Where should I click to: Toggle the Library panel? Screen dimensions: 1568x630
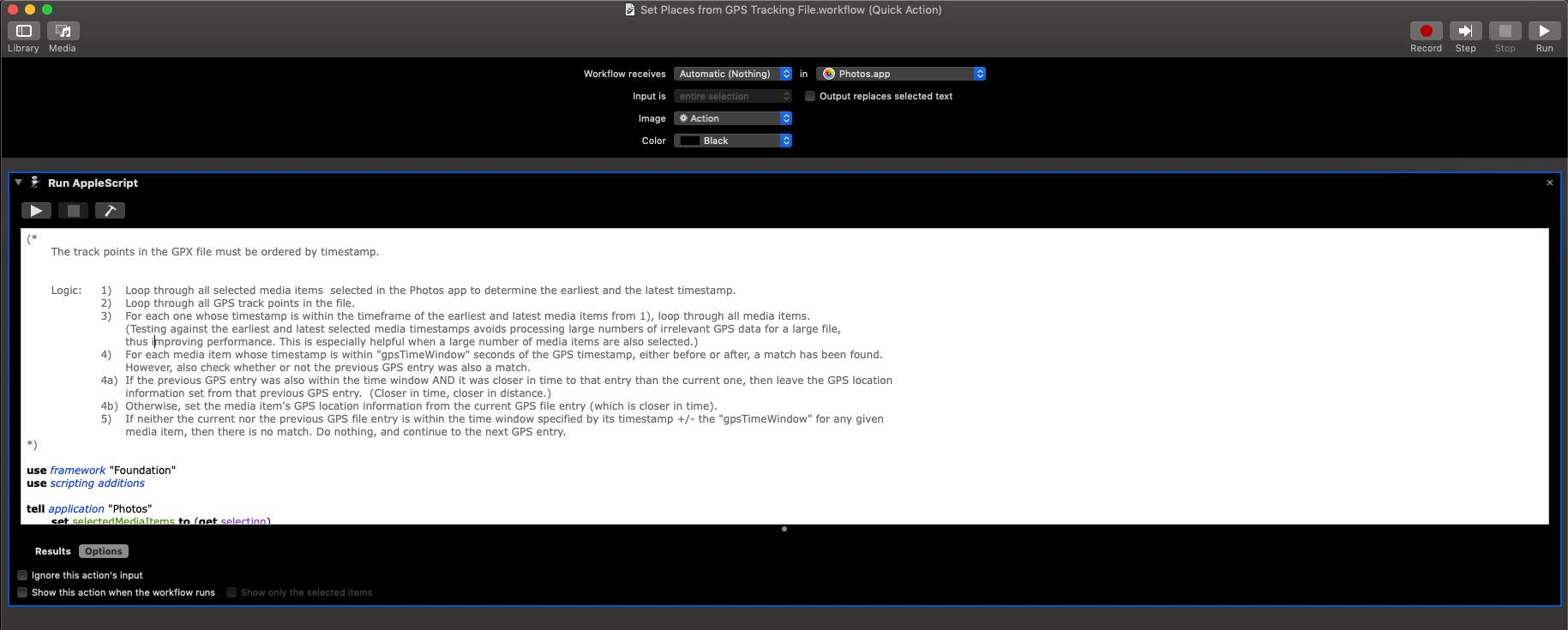[23, 31]
